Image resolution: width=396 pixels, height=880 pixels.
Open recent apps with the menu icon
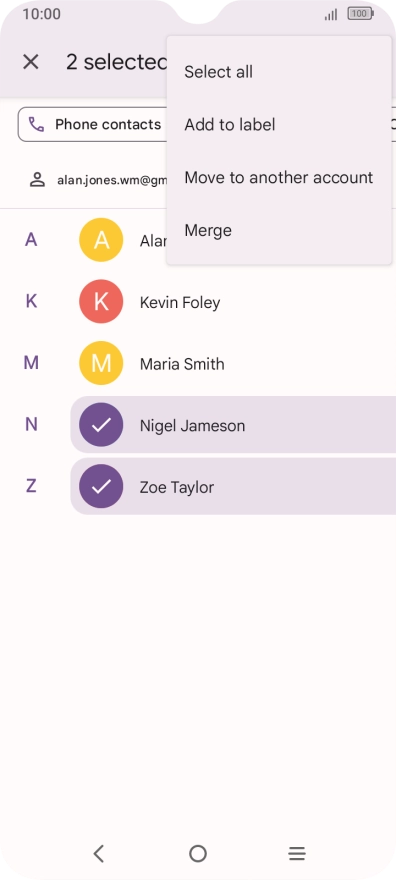[297, 854]
